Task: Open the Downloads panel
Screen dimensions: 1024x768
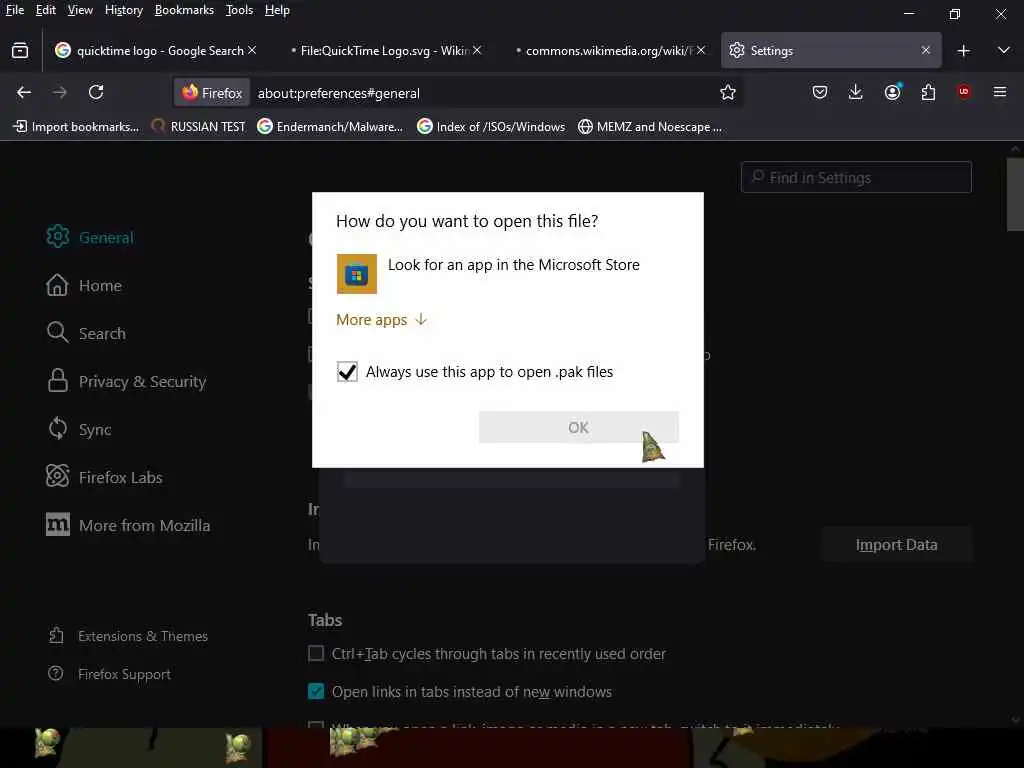Action: click(856, 93)
